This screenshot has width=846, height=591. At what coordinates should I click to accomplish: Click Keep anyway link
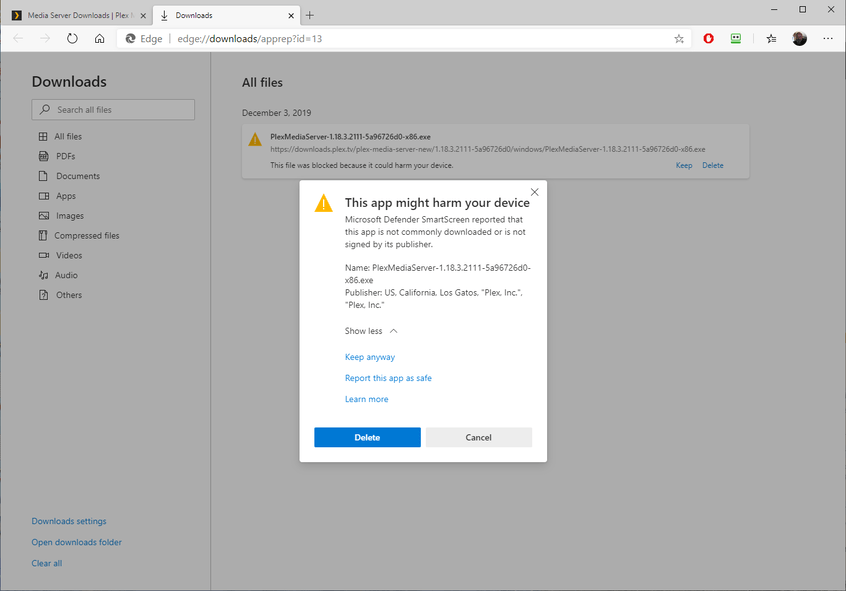370,357
